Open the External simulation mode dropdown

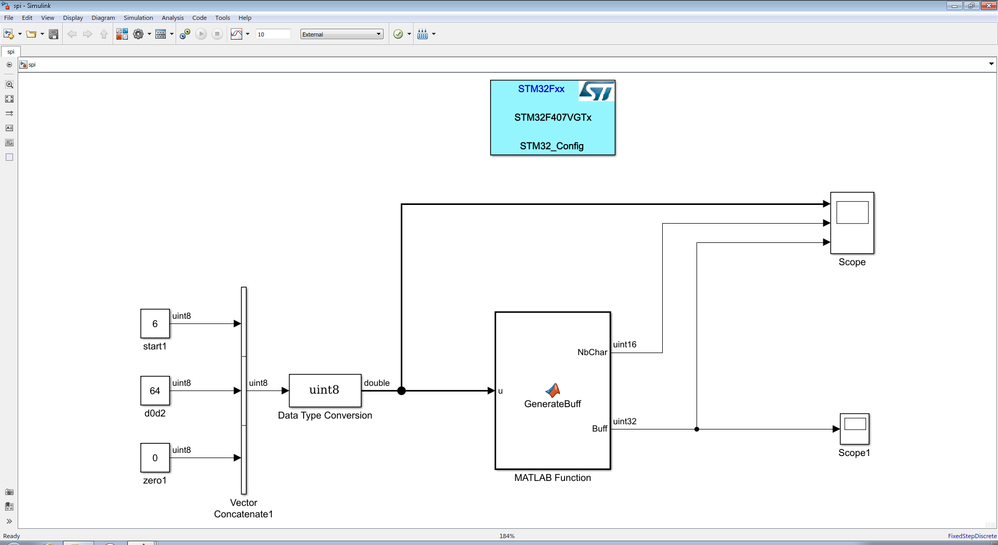pyautogui.click(x=342, y=34)
